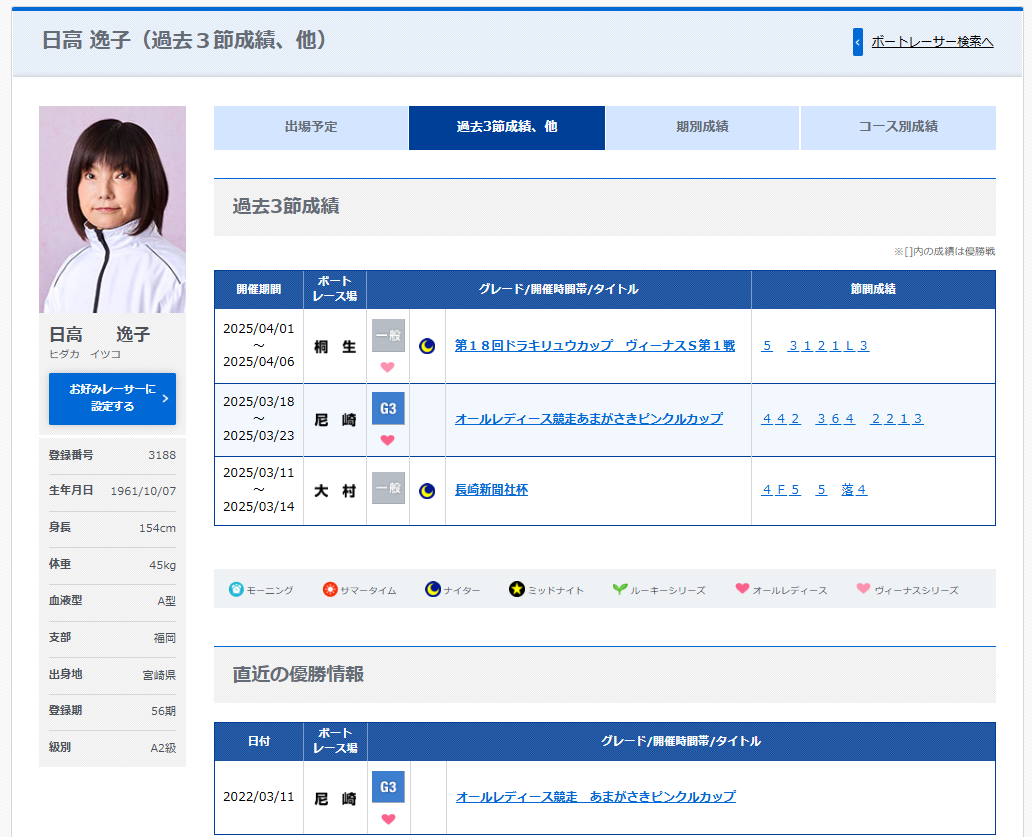This screenshot has width=1032, height=837.
Task: Click the G3 grade badge for the 尼崎 race
Action: [x=388, y=407]
